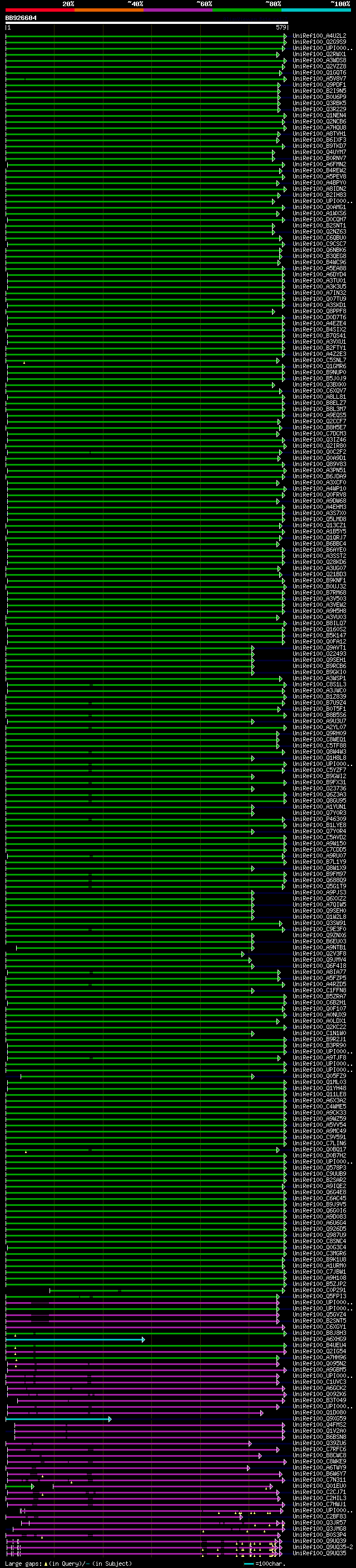Click the white query sequence bar

pos(147,22)
